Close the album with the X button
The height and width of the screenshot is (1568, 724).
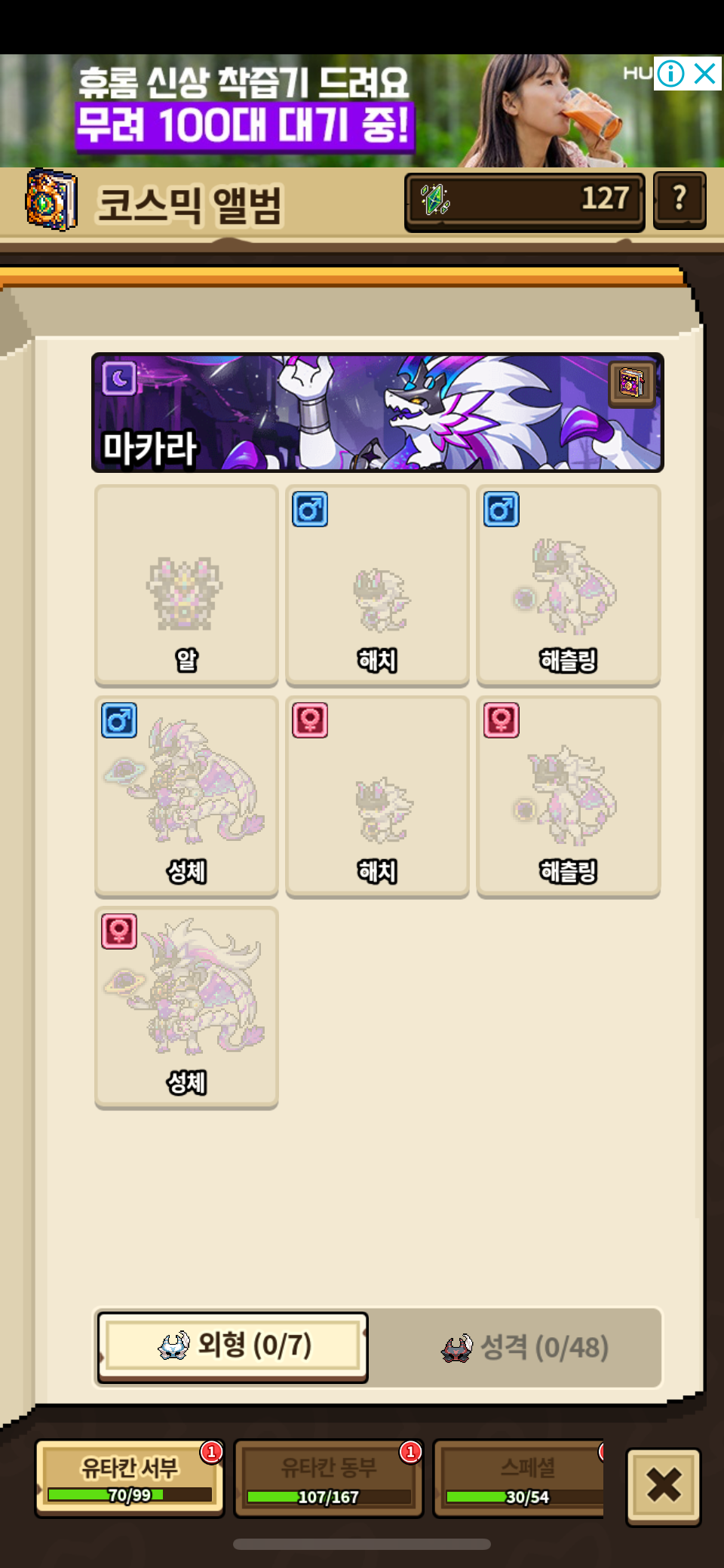click(664, 1486)
